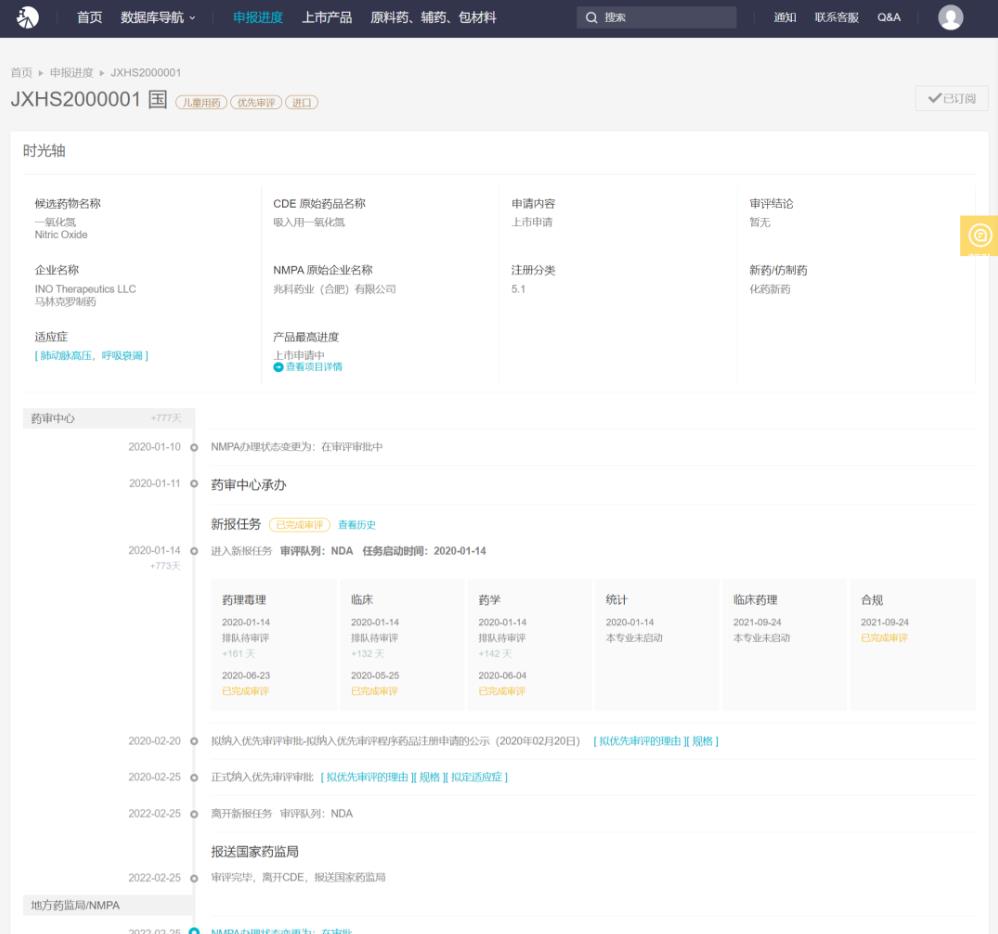Click the 2020-01-11 药审中心承办 timeline marker
The height and width of the screenshot is (934, 998).
[x=193, y=485]
